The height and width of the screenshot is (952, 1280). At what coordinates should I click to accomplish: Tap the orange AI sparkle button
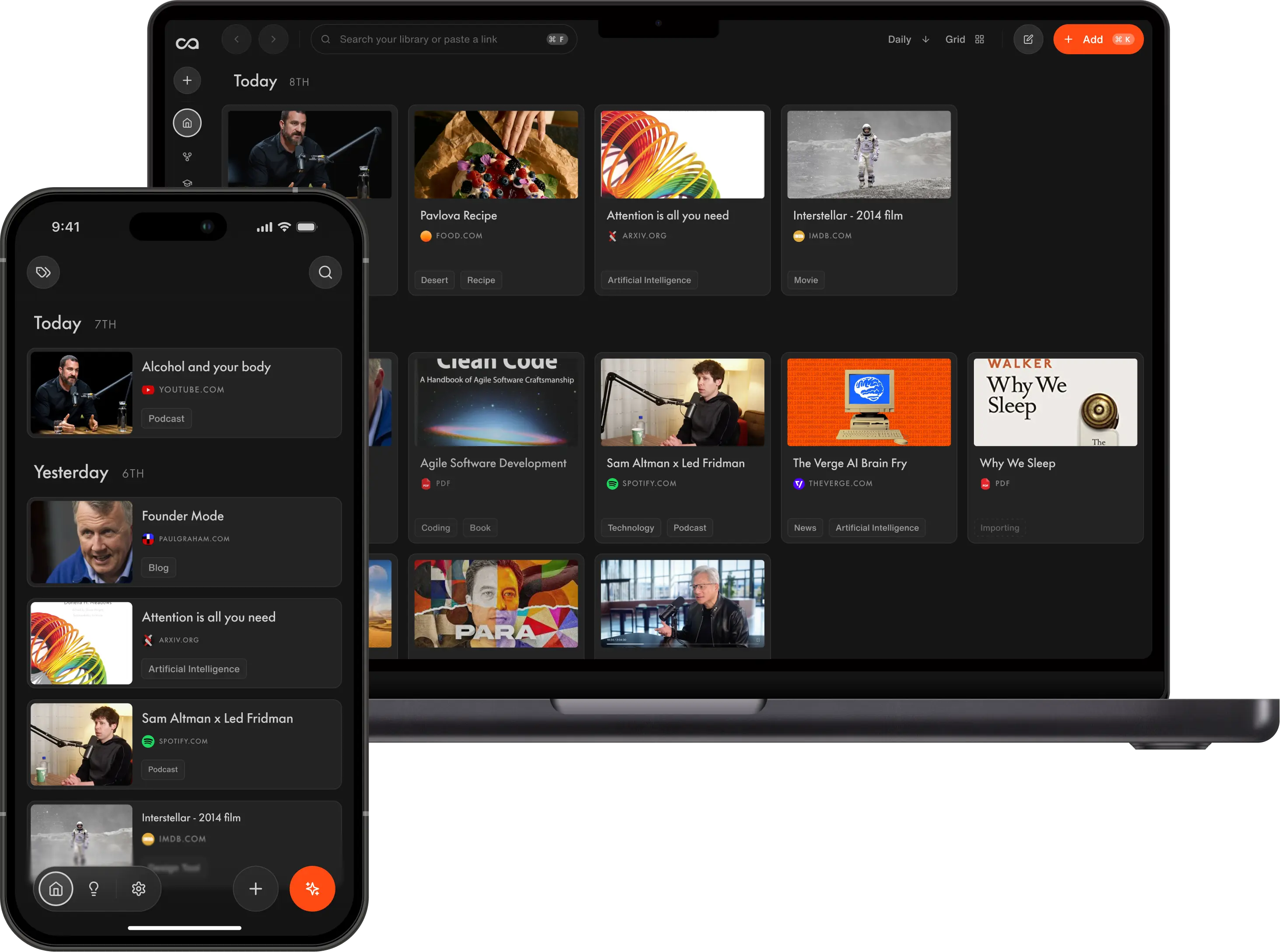(x=312, y=889)
